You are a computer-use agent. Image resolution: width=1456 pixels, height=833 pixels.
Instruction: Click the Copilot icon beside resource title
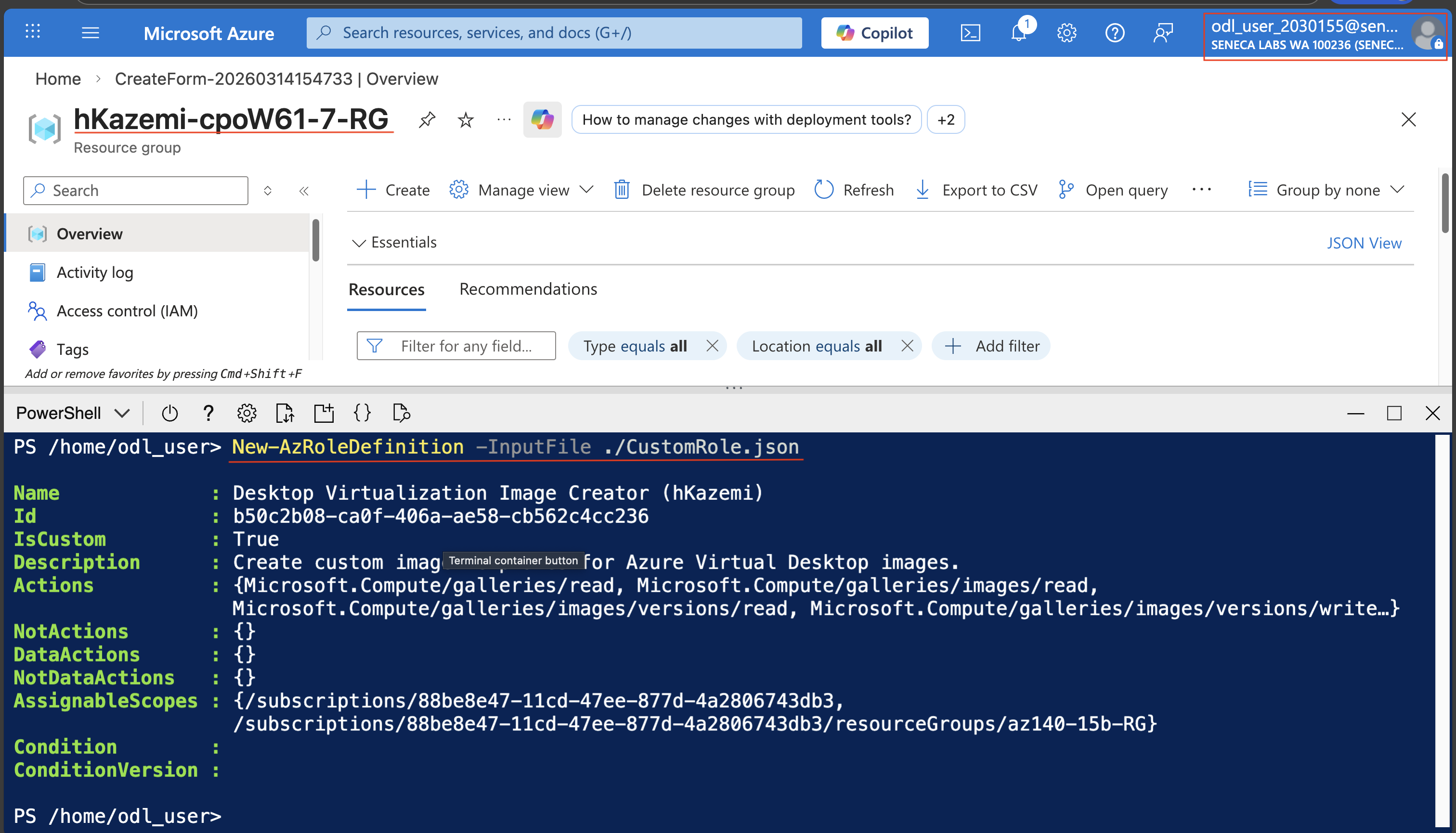click(x=542, y=119)
